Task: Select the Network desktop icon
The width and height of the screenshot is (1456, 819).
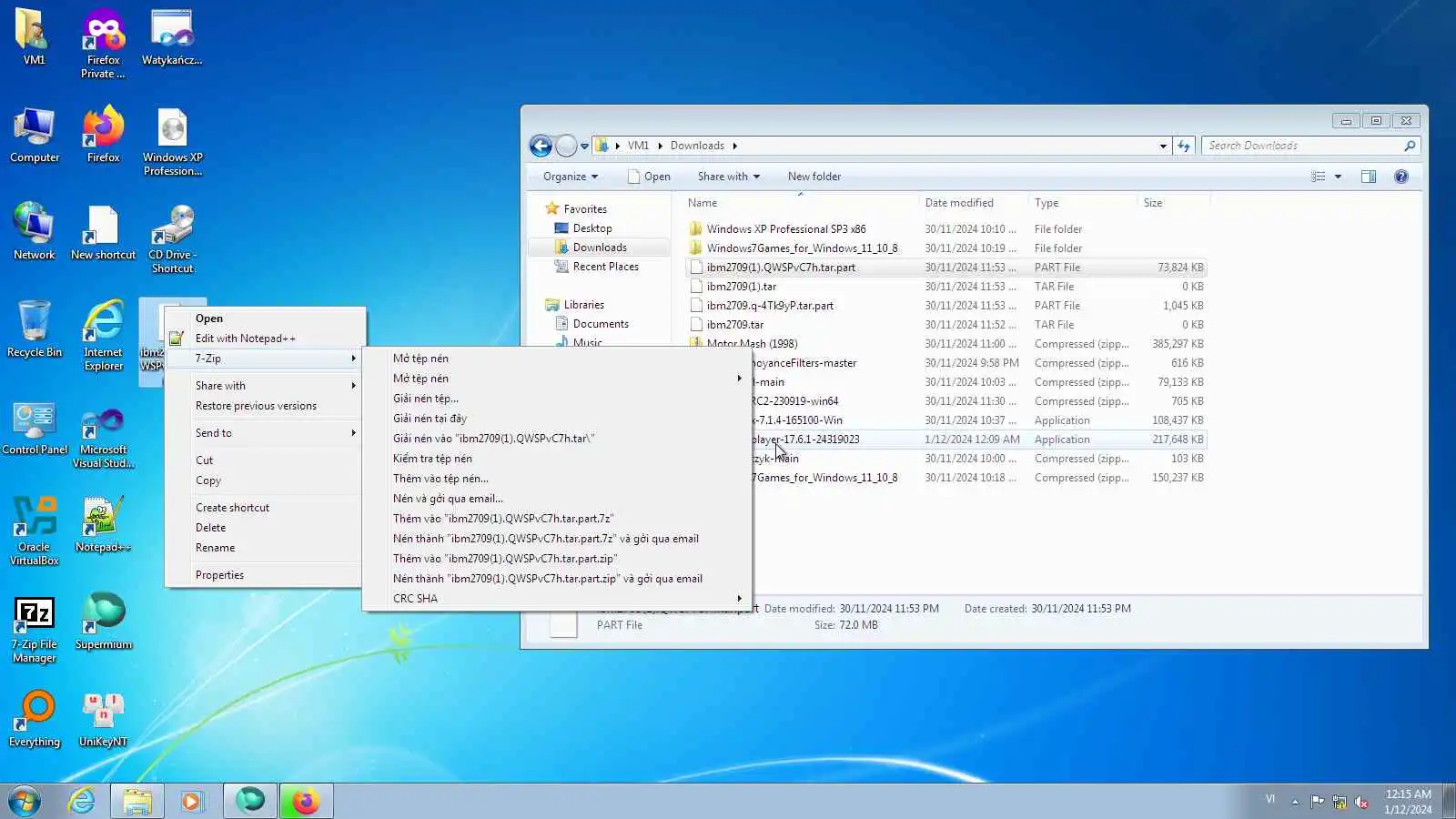Action: pos(35,232)
